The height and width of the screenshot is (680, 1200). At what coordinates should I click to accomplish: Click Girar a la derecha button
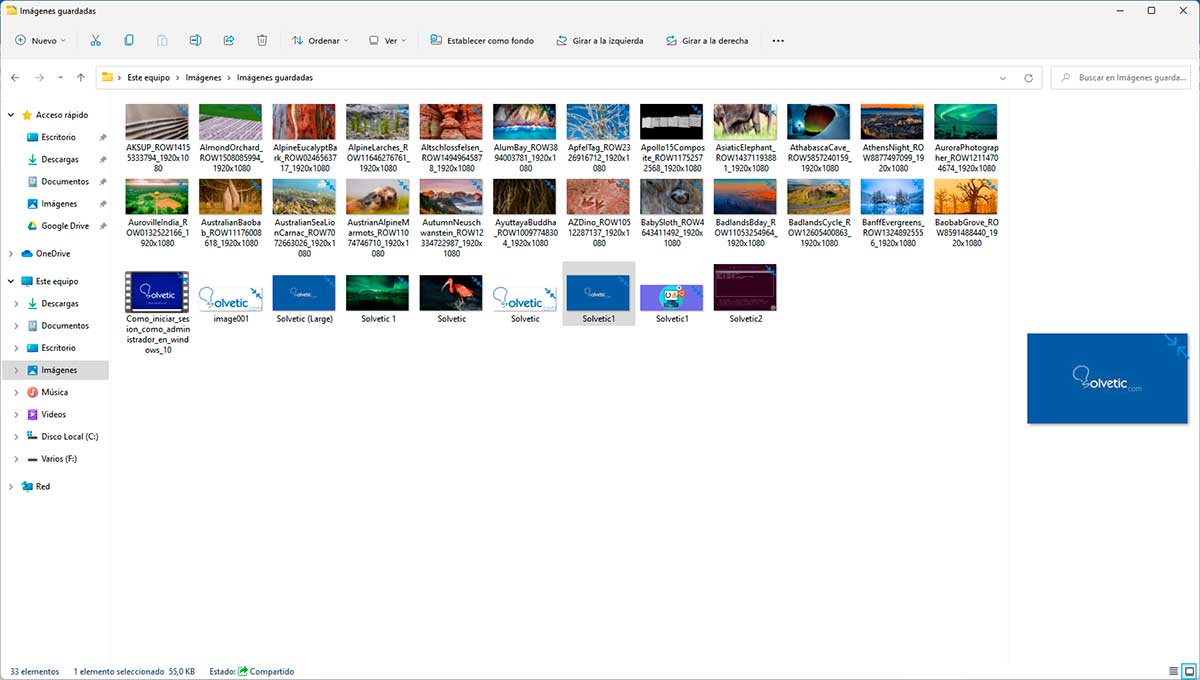pyautogui.click(x=705, y=41)
